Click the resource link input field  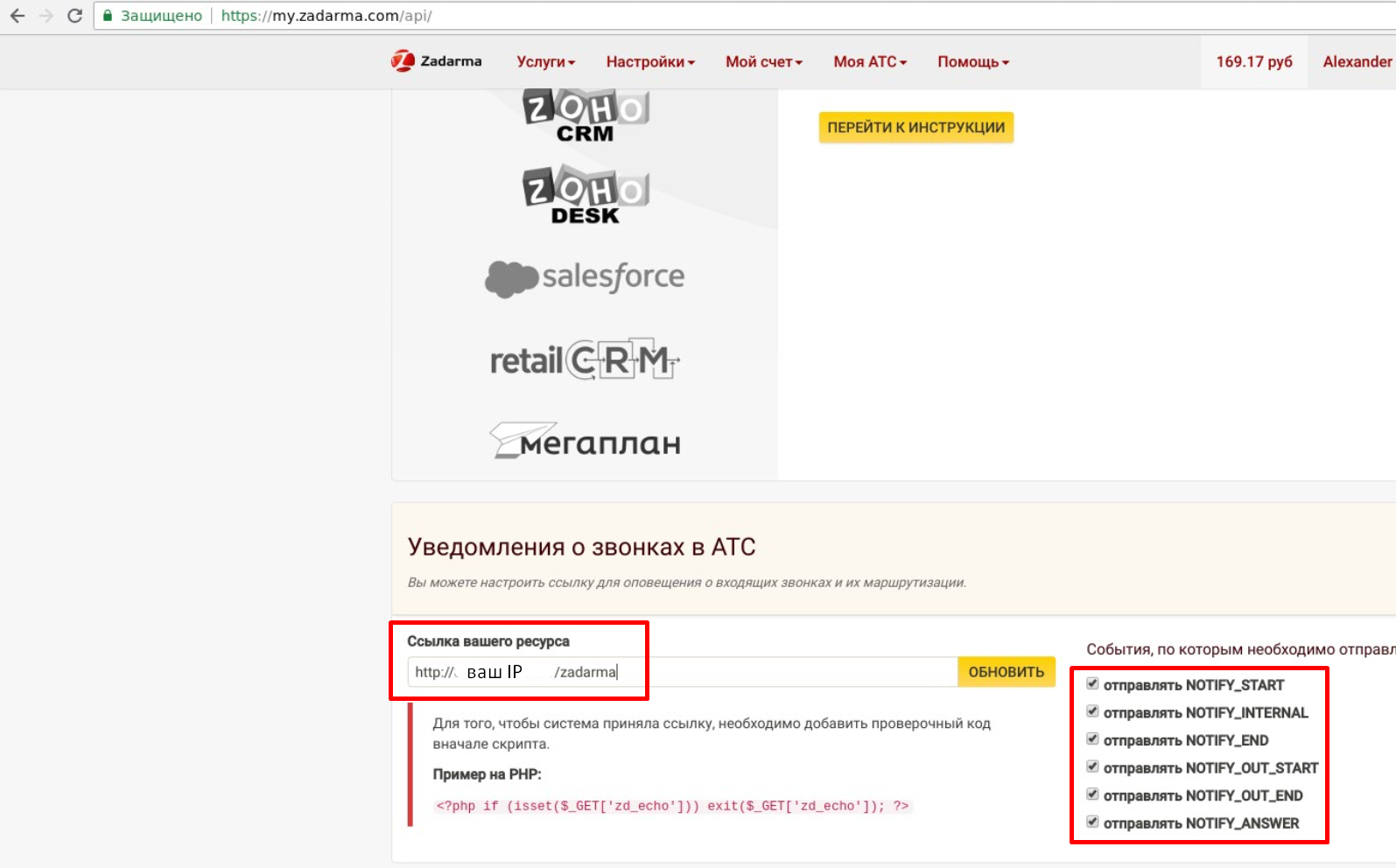pos(683,672)
